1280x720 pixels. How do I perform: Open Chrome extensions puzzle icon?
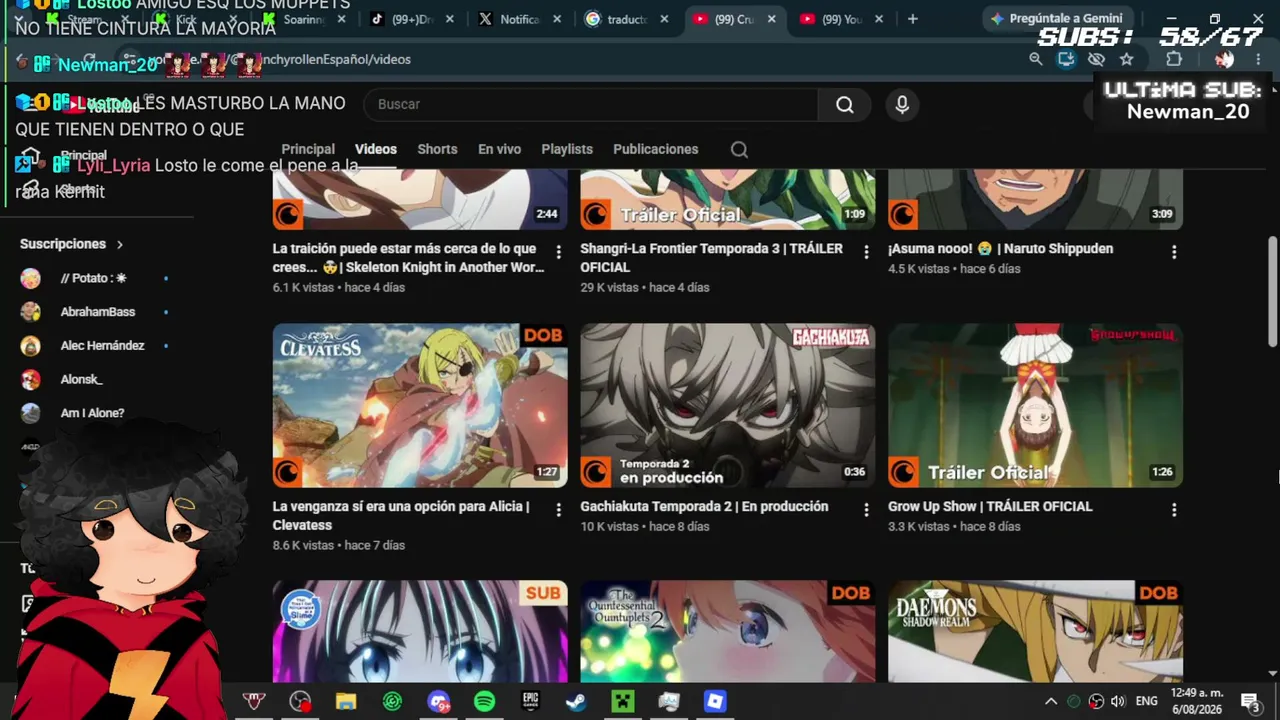pos(1174,59)
